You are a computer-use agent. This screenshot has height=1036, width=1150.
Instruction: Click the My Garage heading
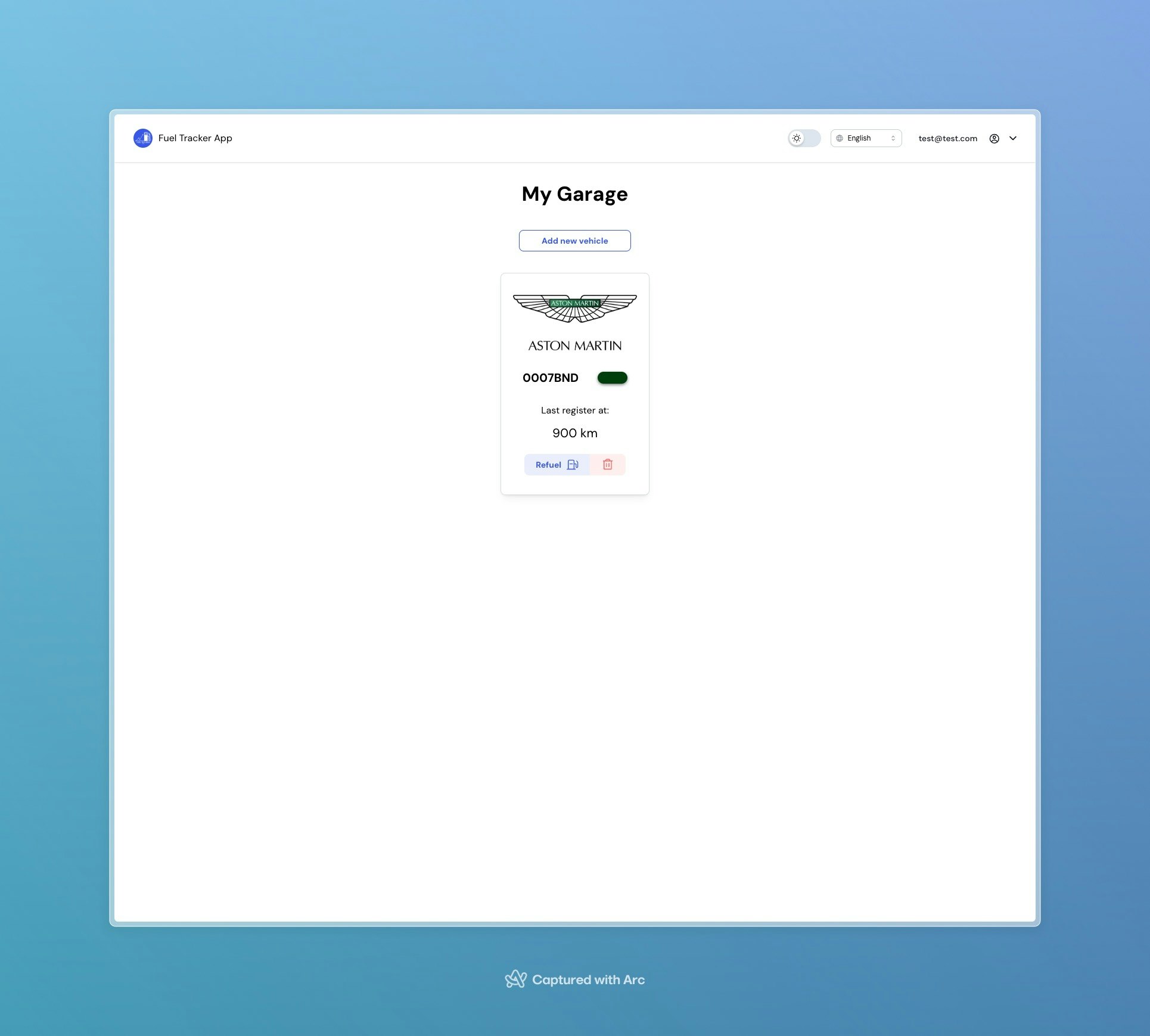click(575, 194)
